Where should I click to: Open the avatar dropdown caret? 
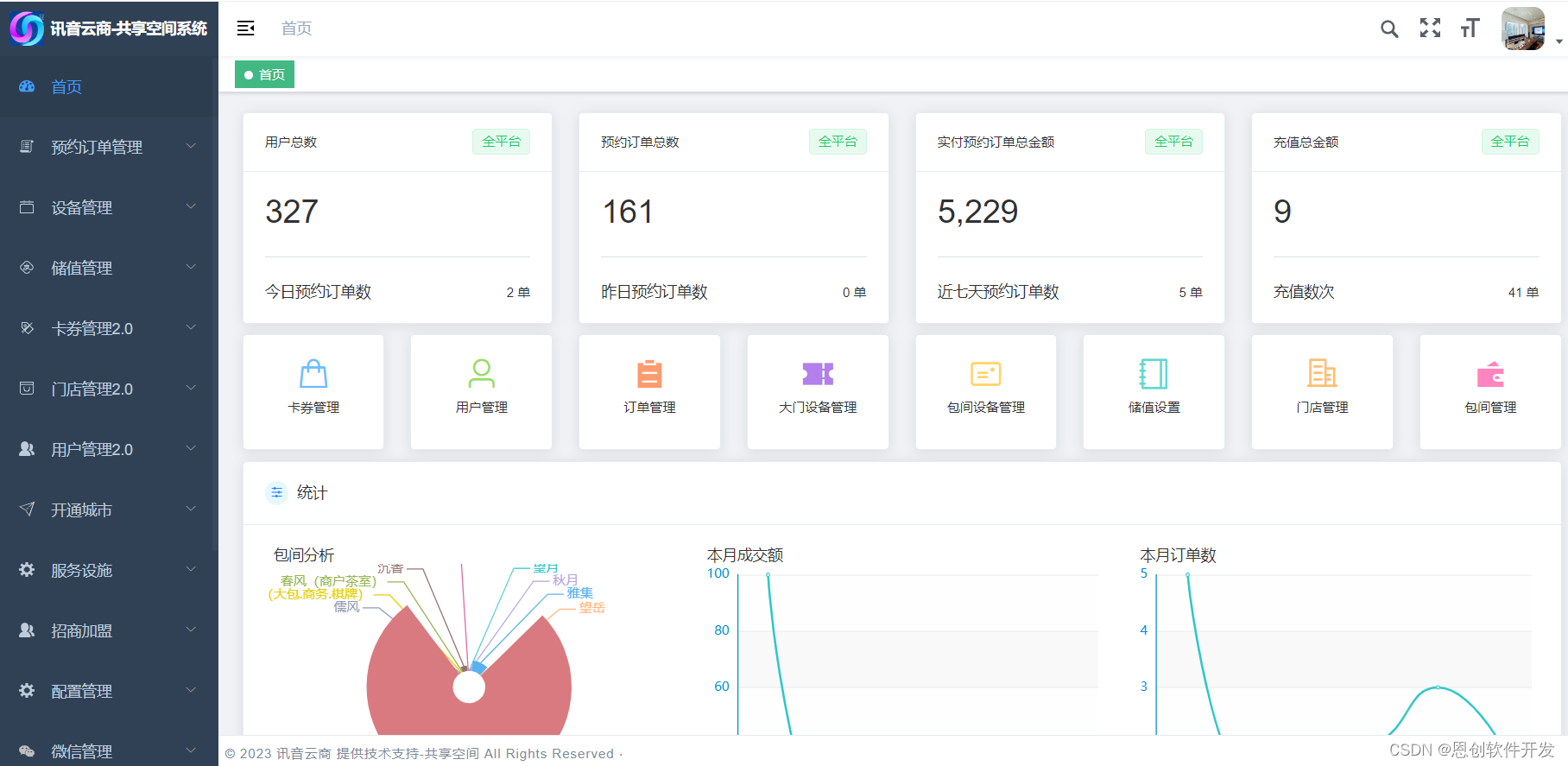1559,41
